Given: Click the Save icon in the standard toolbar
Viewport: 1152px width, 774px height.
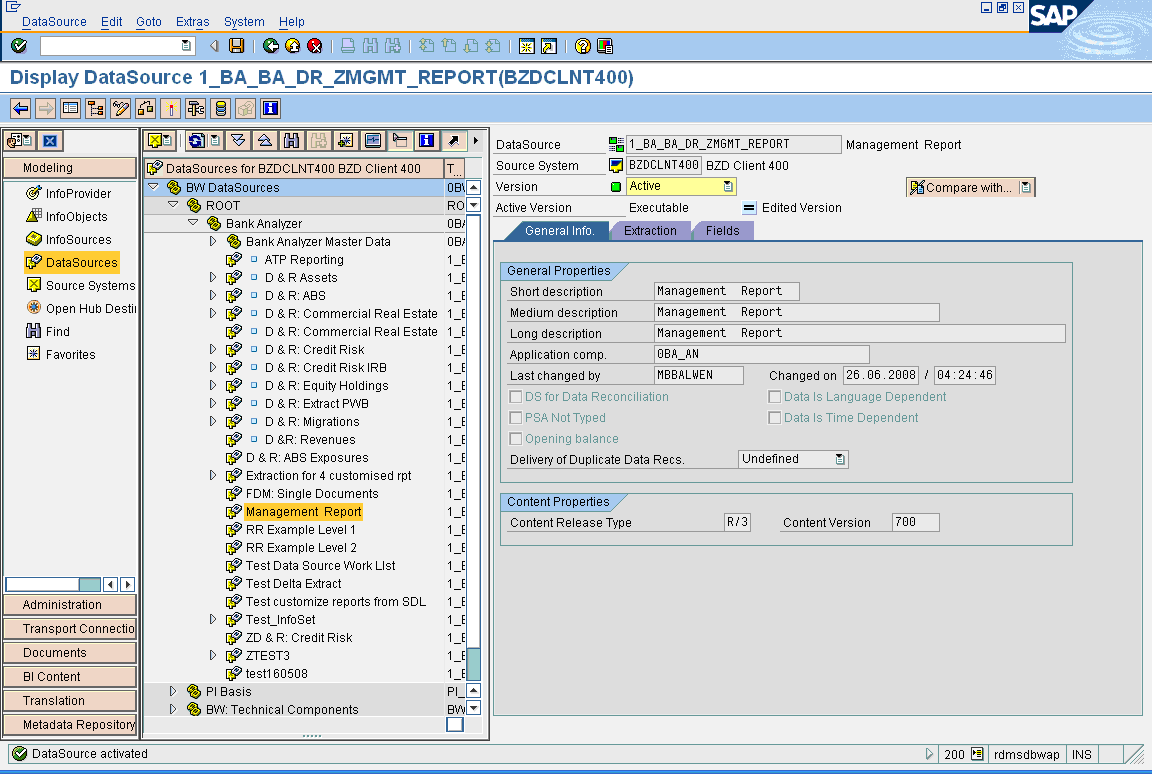Looking at the screenshot, I should pos(238,45).
